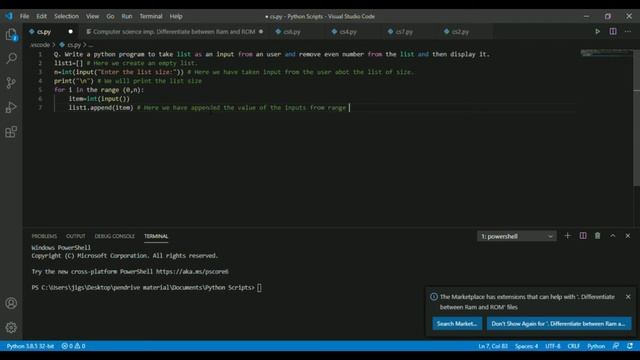
Task: Open the Terminal menu
Action: (x=151, y=16)
